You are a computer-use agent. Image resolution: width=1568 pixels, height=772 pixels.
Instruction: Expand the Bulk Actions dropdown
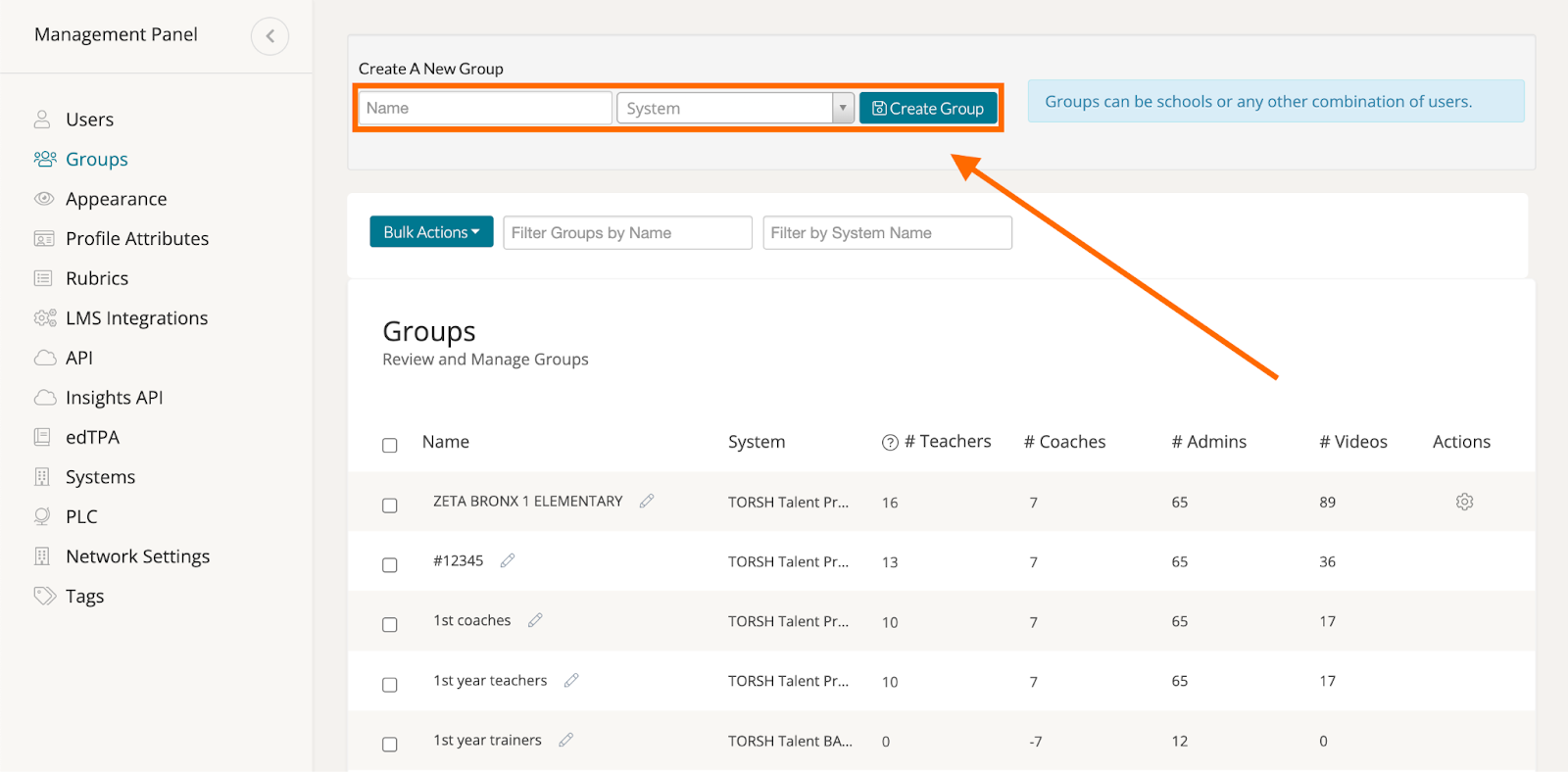tap(431, 232)
